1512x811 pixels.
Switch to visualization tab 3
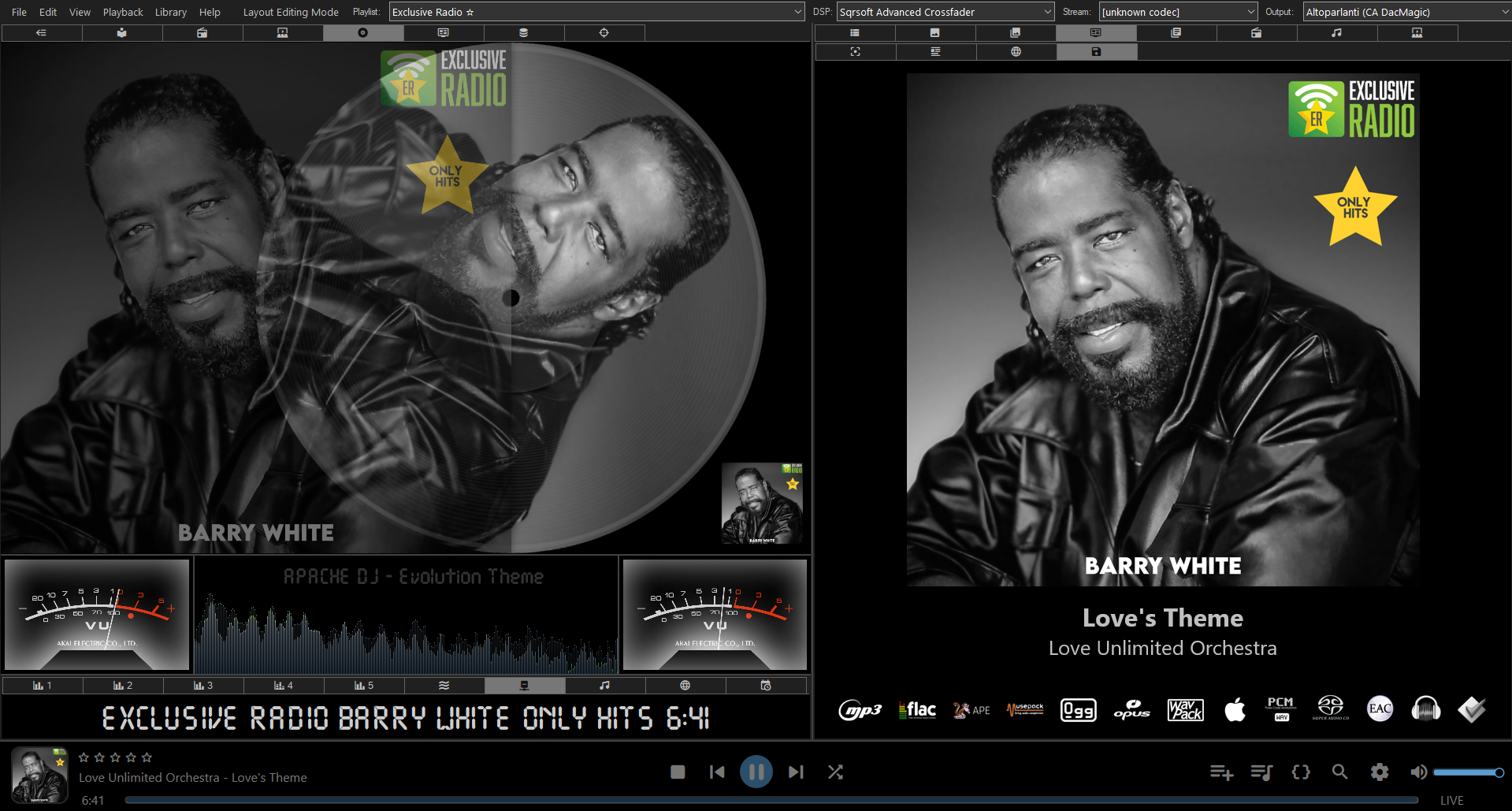[203, 686]
